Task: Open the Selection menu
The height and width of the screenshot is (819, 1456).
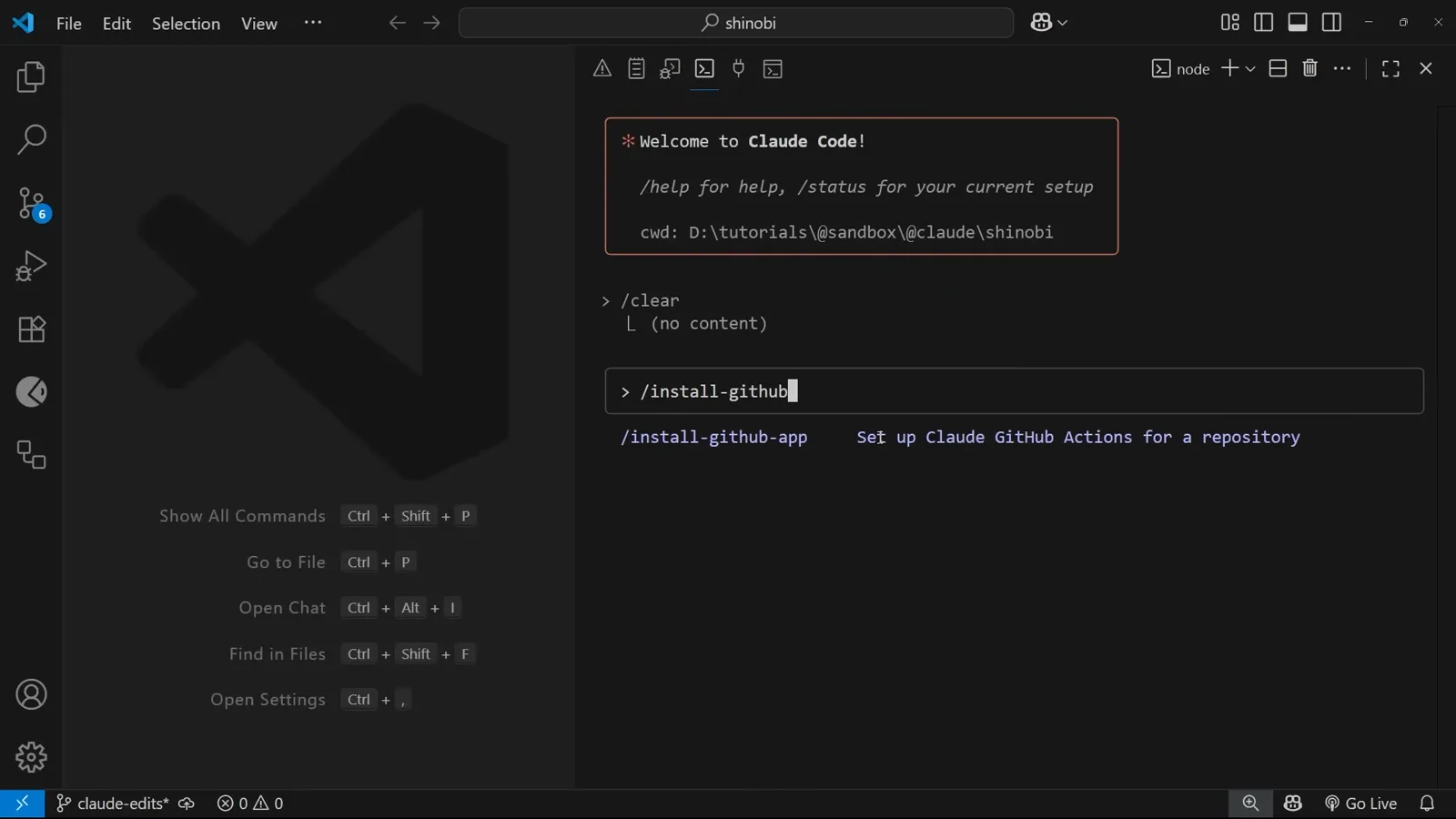Action: [x=186, y=23]
